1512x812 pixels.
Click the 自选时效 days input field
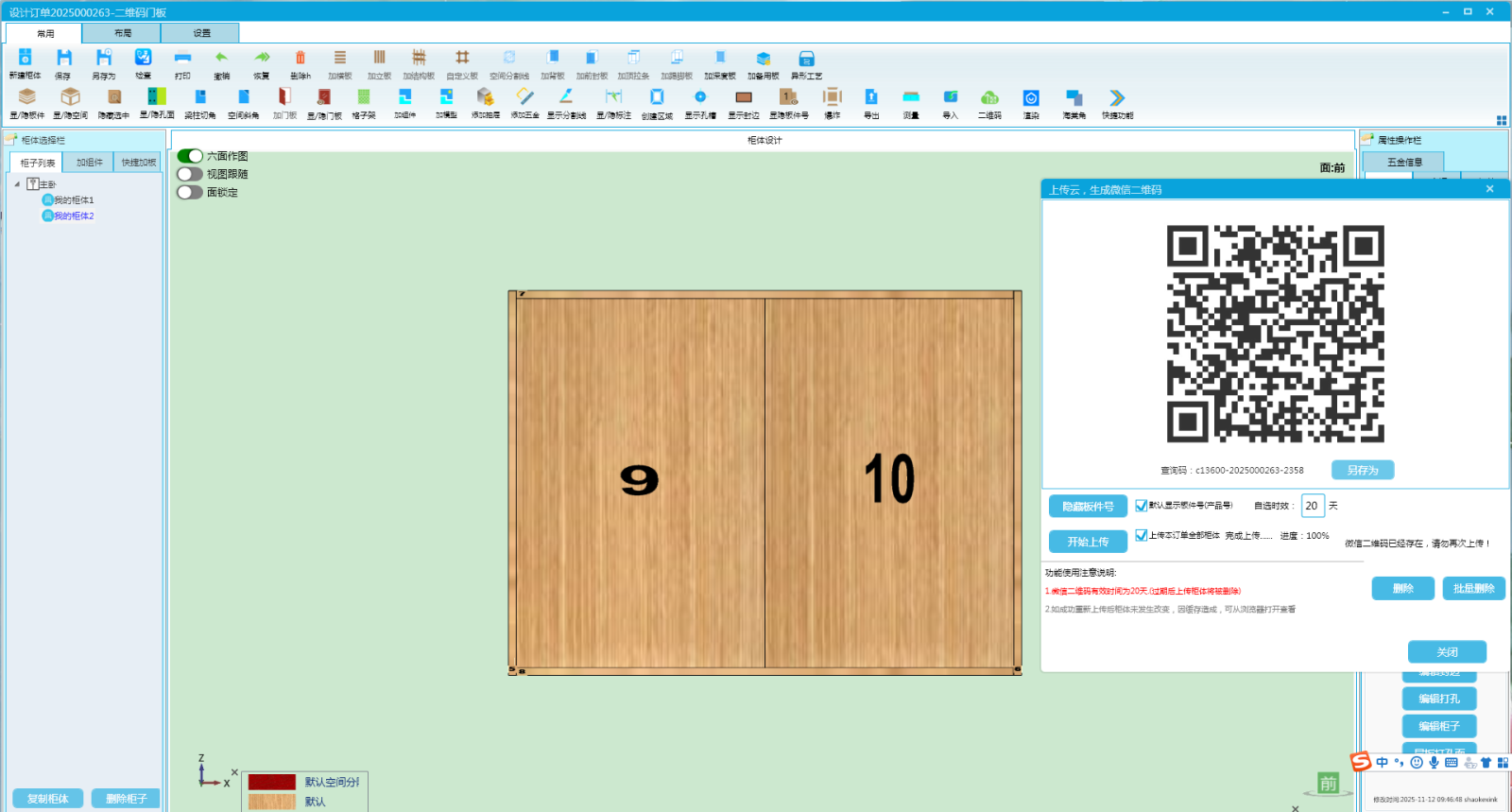click(1312, 506)
